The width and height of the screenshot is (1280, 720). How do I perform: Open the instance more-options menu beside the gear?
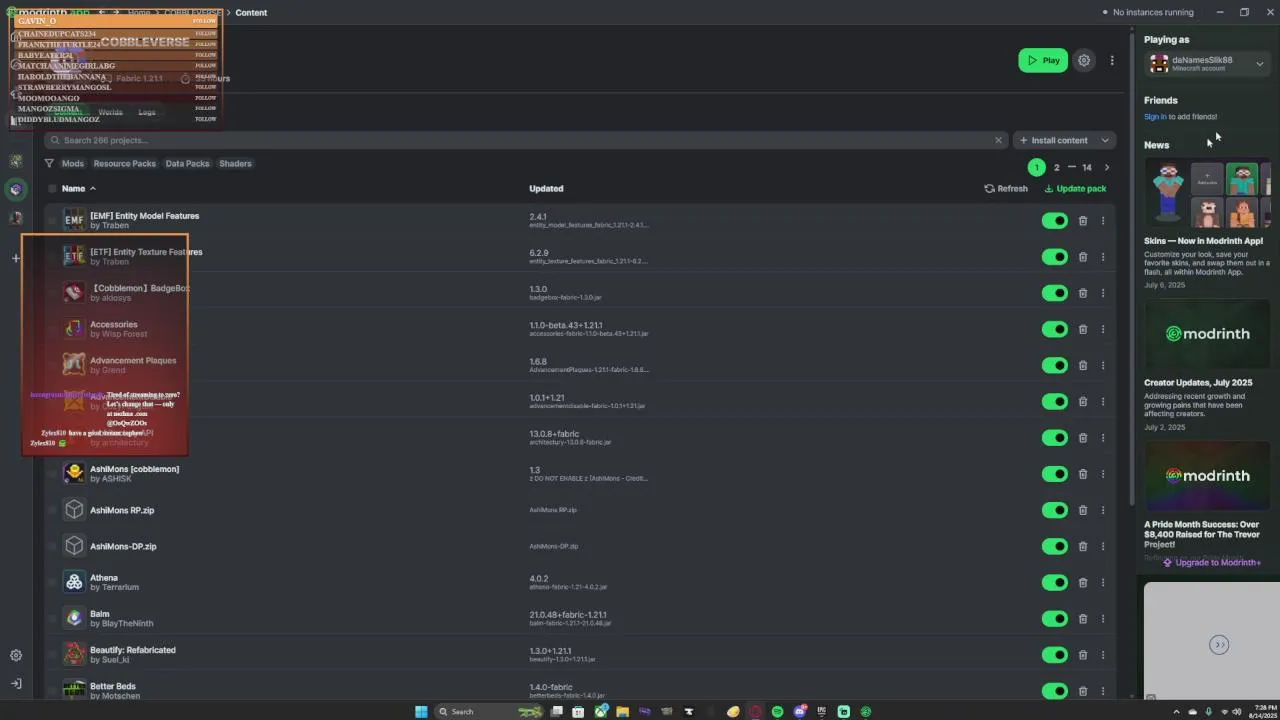[1111, 60]
